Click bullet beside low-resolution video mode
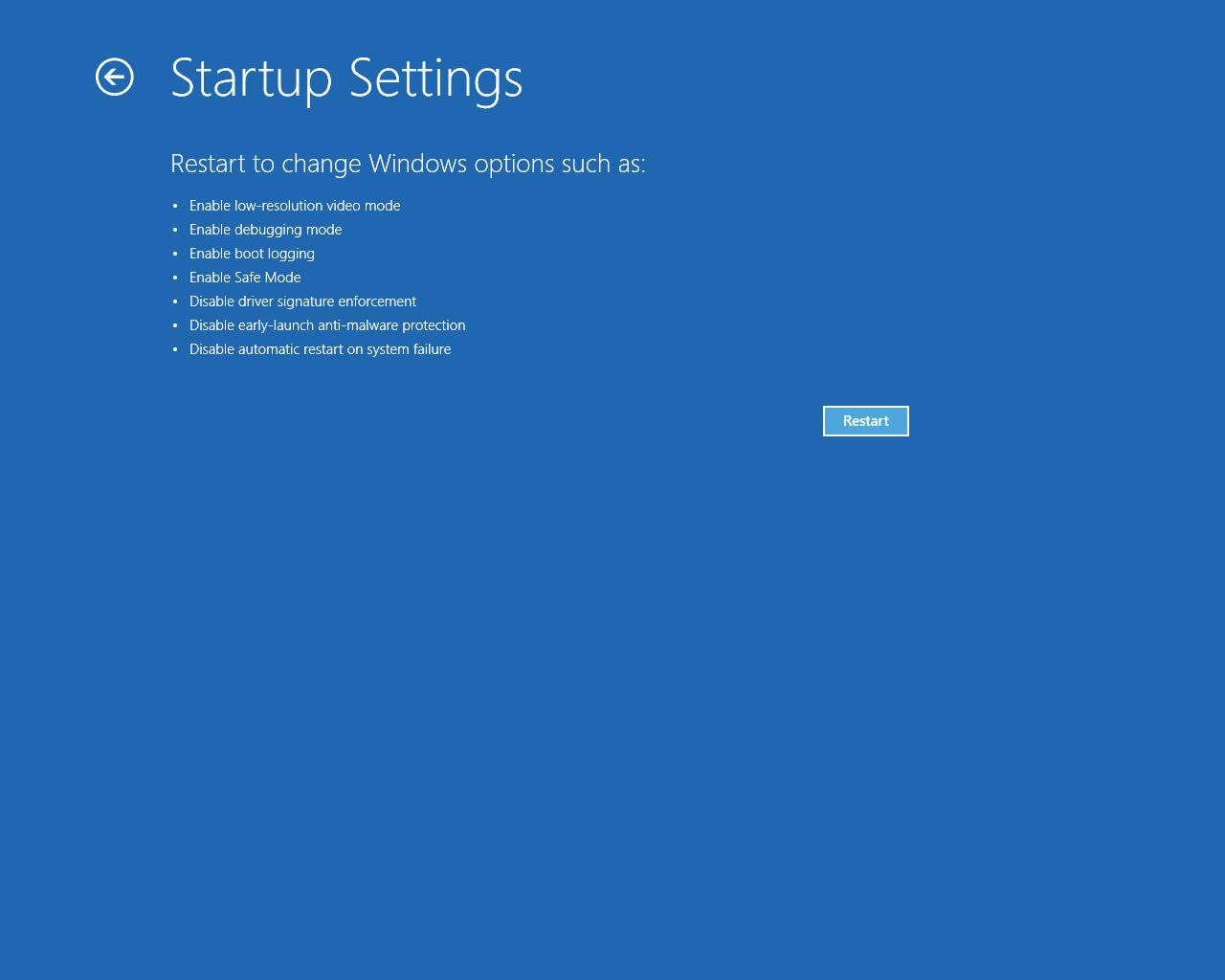Viewport: 1225px width, 980px height. pyautogui.click(x=175, y=206)
